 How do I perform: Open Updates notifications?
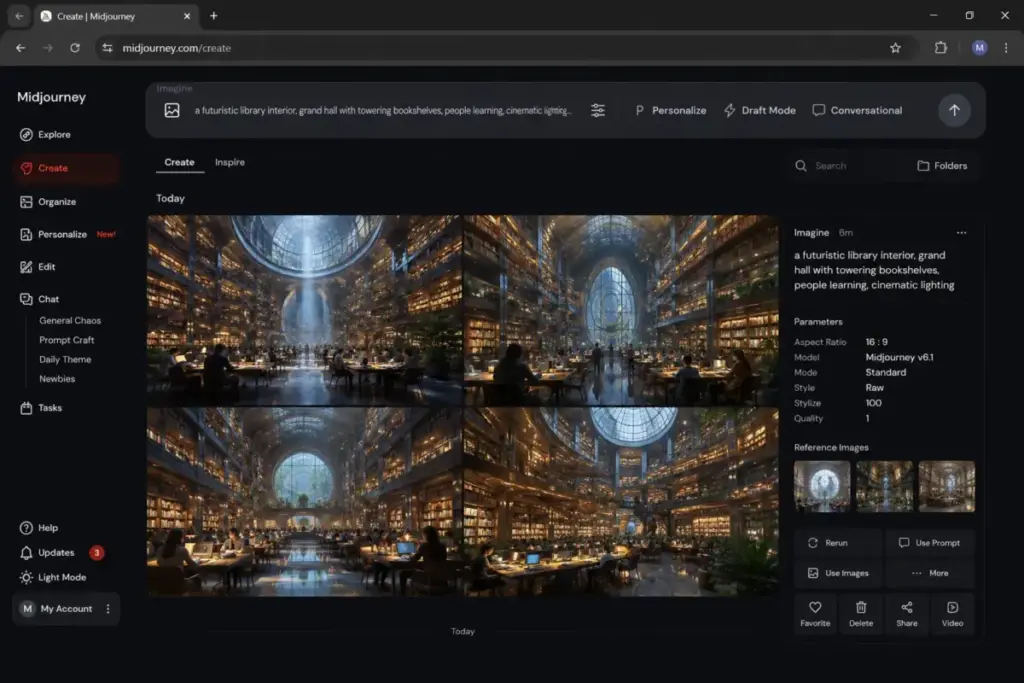click(47, 552)
